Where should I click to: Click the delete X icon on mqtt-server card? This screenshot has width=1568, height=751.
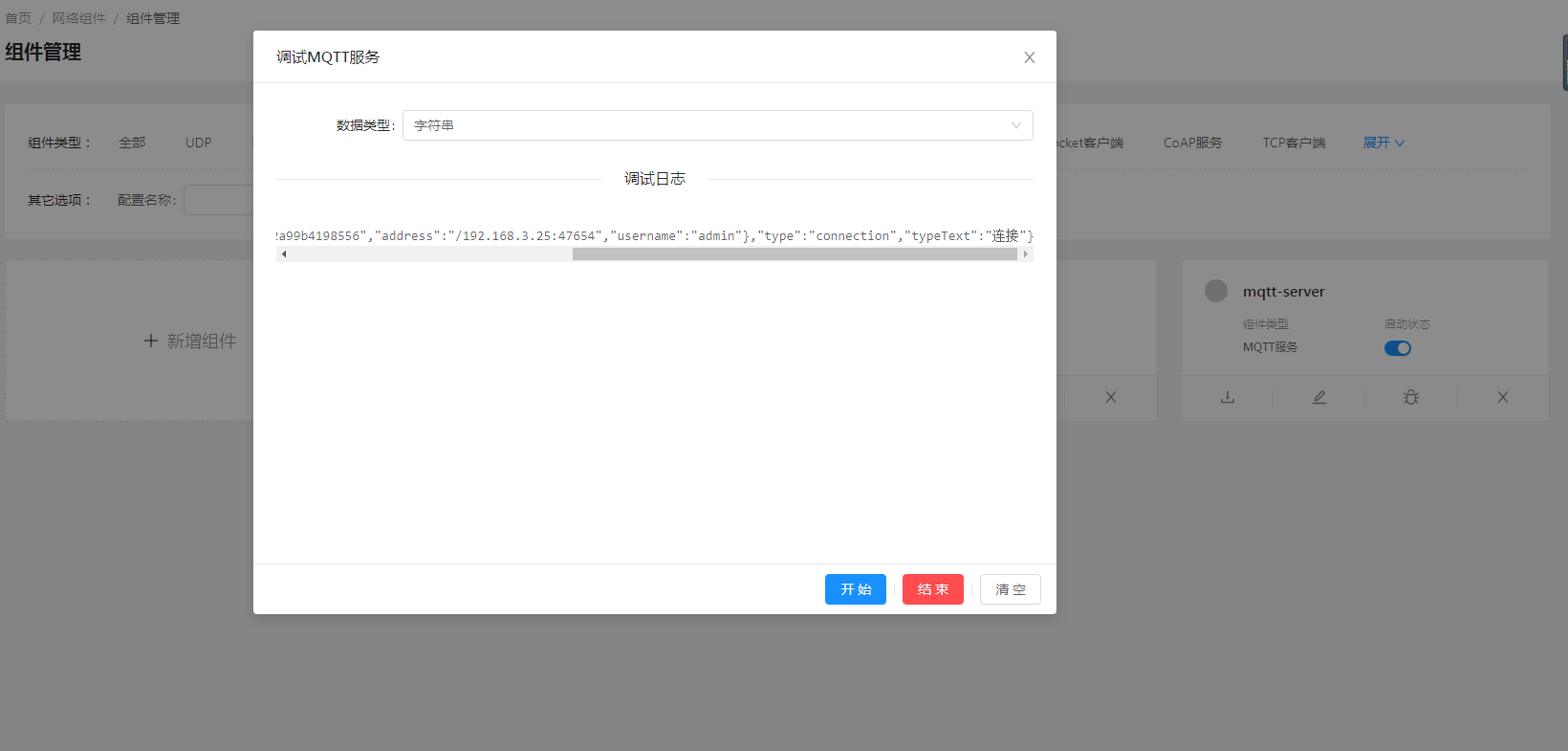tap(1503, 397)
